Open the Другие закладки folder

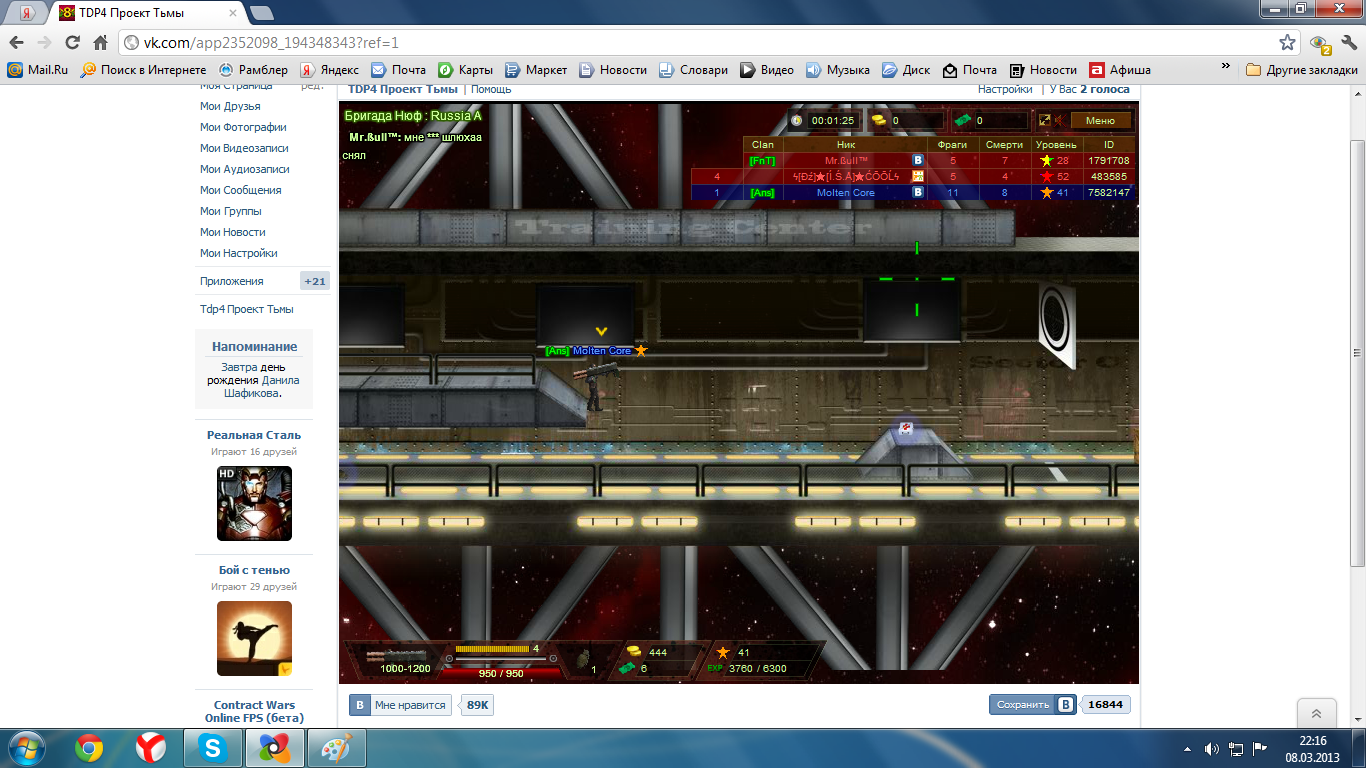pos(1302,70)
